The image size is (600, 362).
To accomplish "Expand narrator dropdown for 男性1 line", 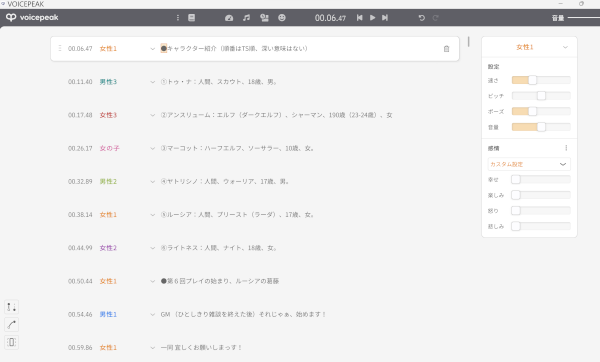I will 153,315.
